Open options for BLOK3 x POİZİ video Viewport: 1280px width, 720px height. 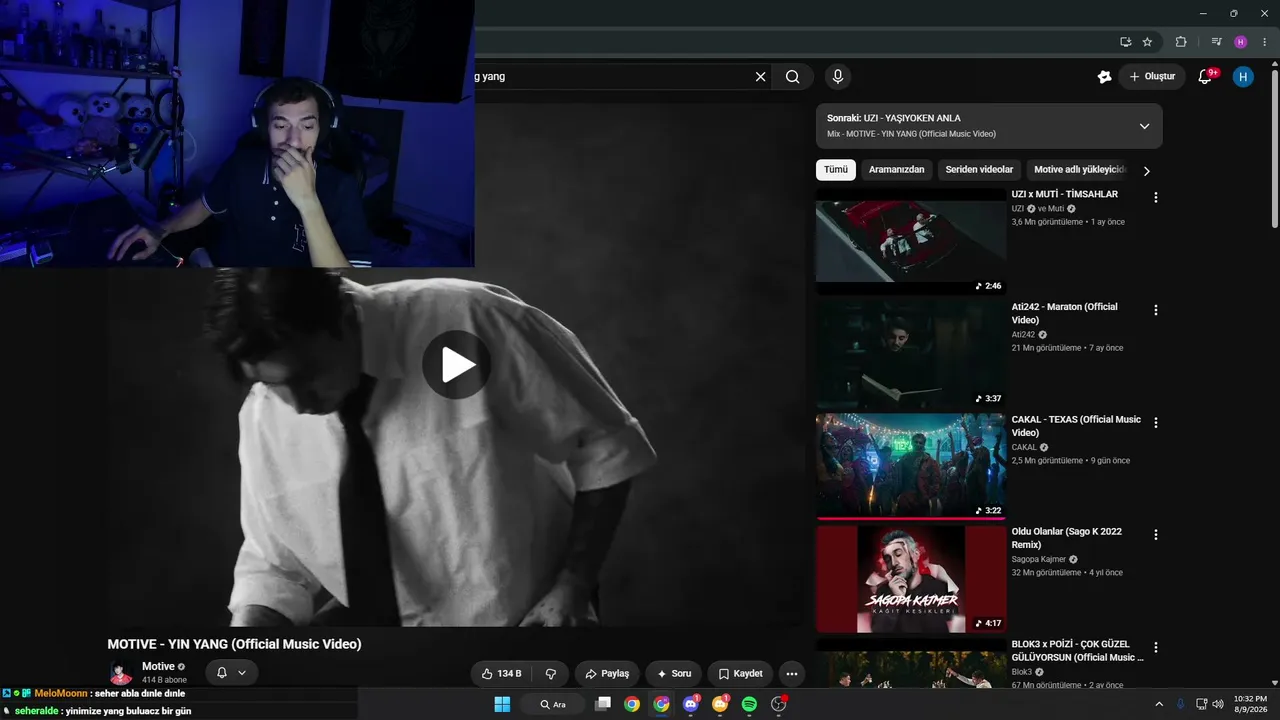point(1156,648)
